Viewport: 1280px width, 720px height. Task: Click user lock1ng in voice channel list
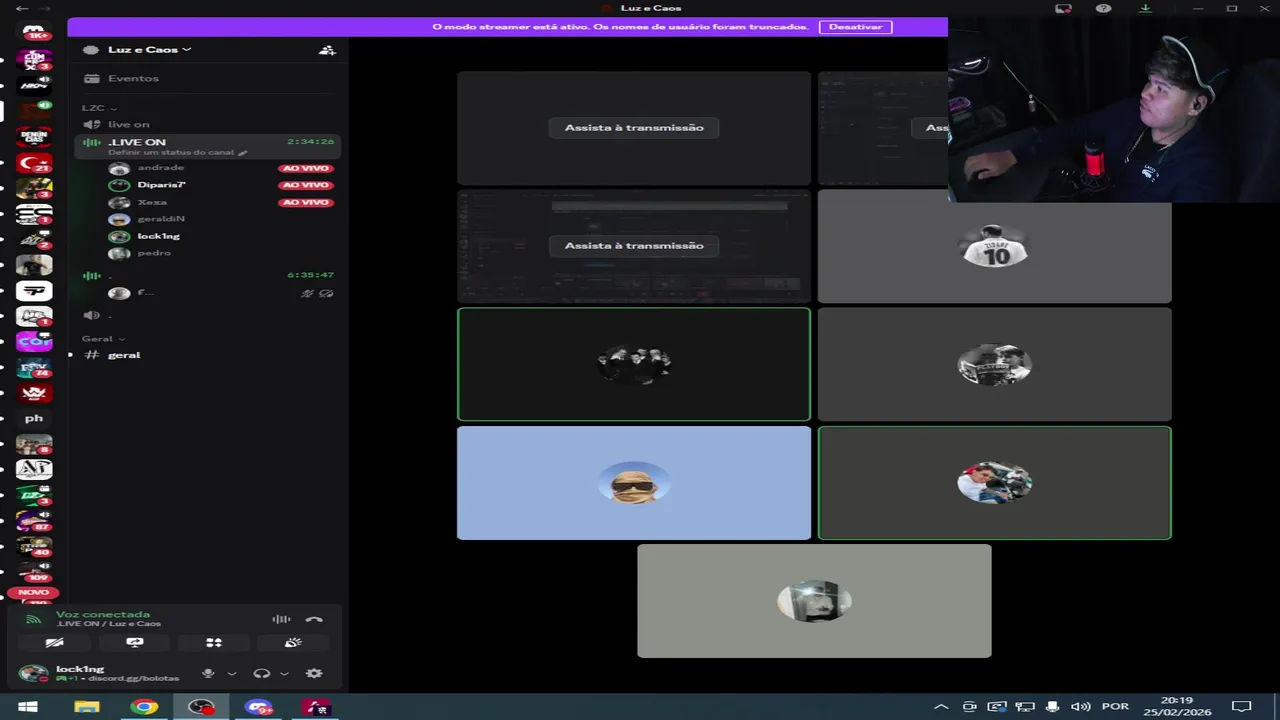(x=158, y=236)
